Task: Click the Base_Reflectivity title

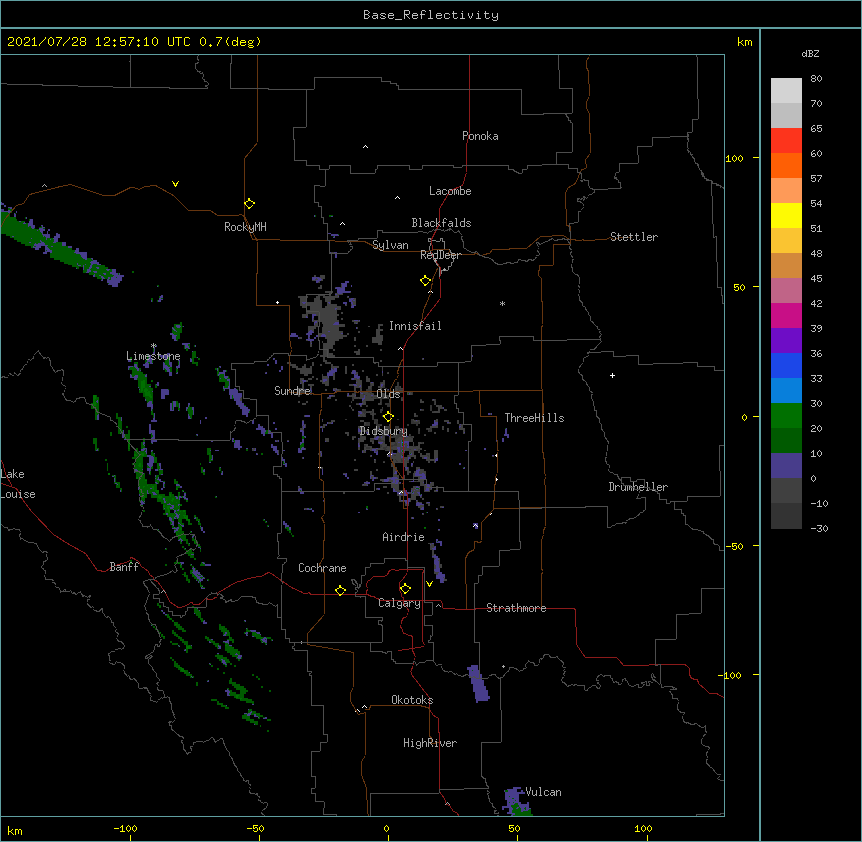Action: 431,15
